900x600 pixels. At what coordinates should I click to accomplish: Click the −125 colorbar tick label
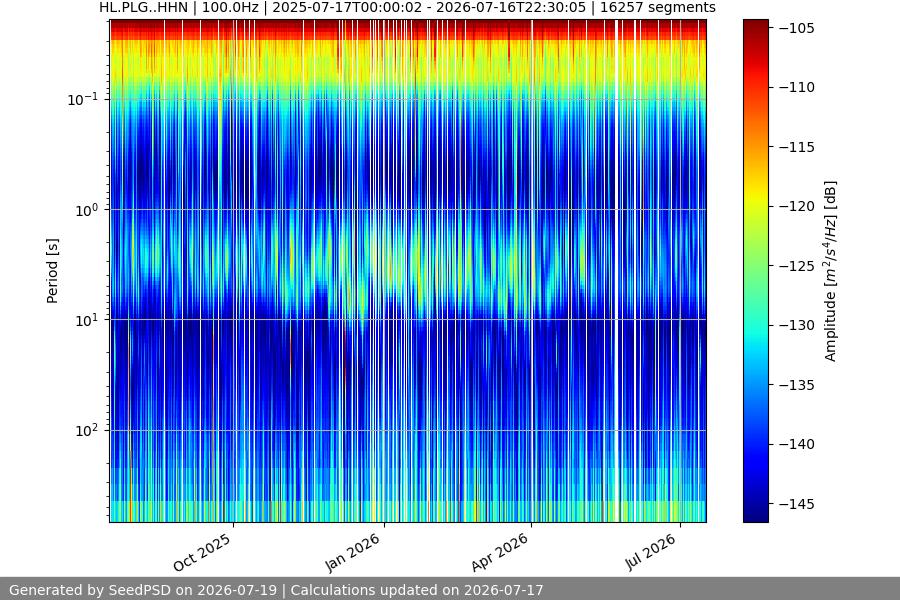click(797, 266)
